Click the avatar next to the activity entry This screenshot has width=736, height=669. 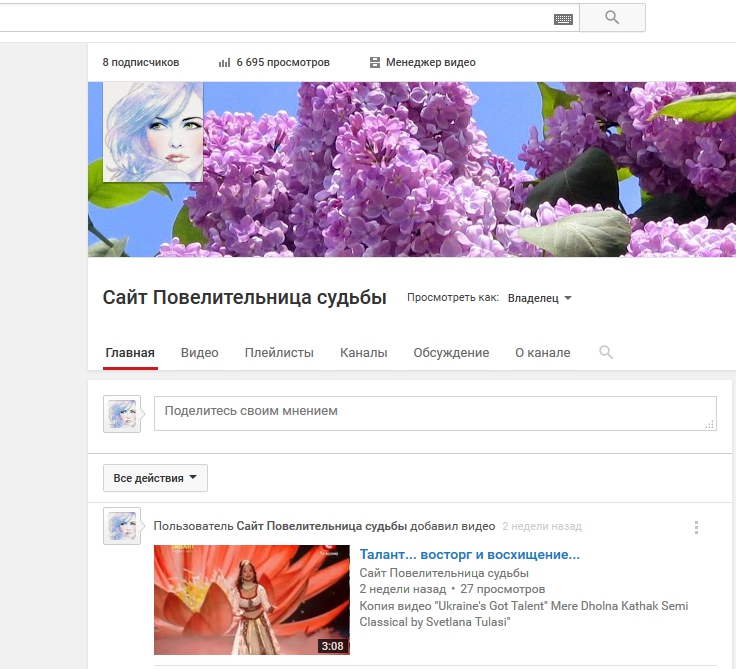click(121, 526)
